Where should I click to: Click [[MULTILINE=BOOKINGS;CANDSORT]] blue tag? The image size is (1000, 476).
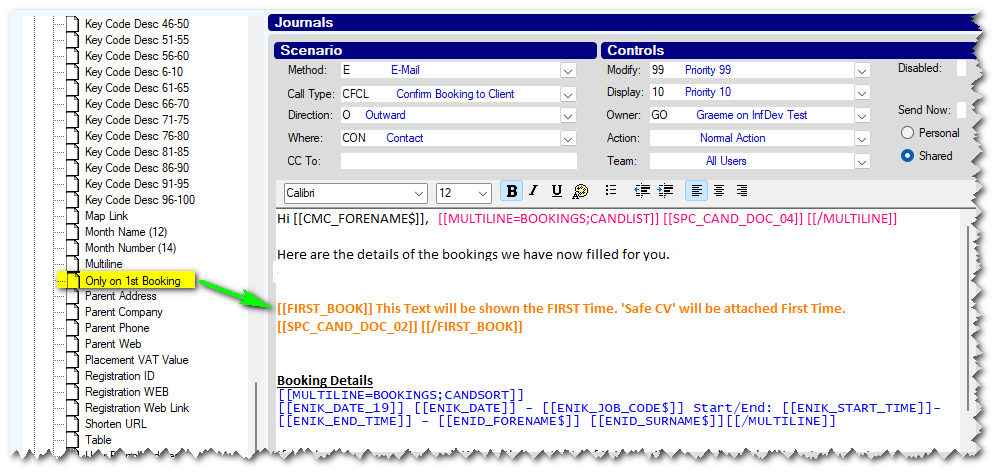(401, 394)
